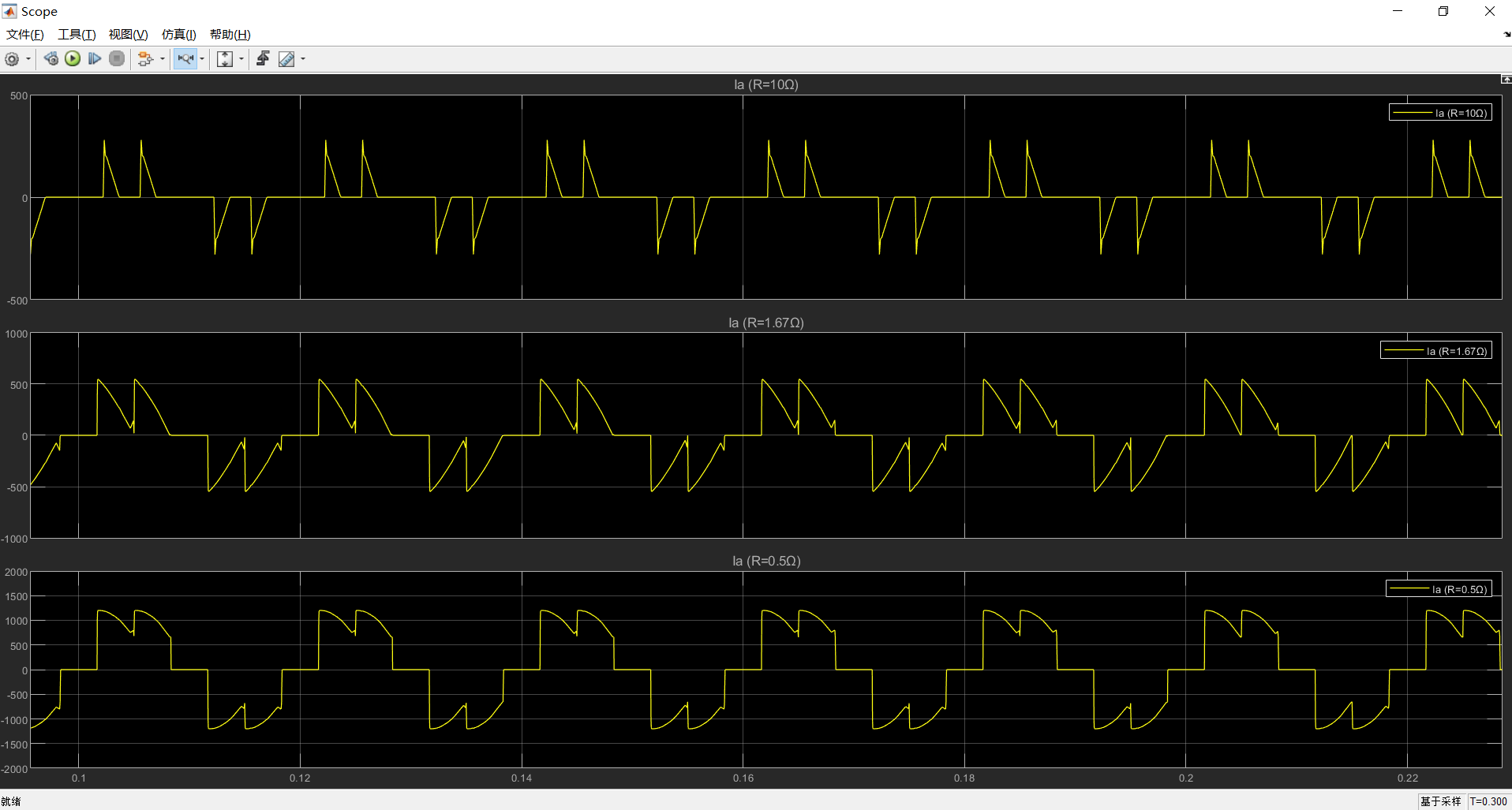The height and width of the screenshot is (810, 1512).
Task: Run the simulation with the green play button
Action: pyautogui.click(x=73, y=59)
